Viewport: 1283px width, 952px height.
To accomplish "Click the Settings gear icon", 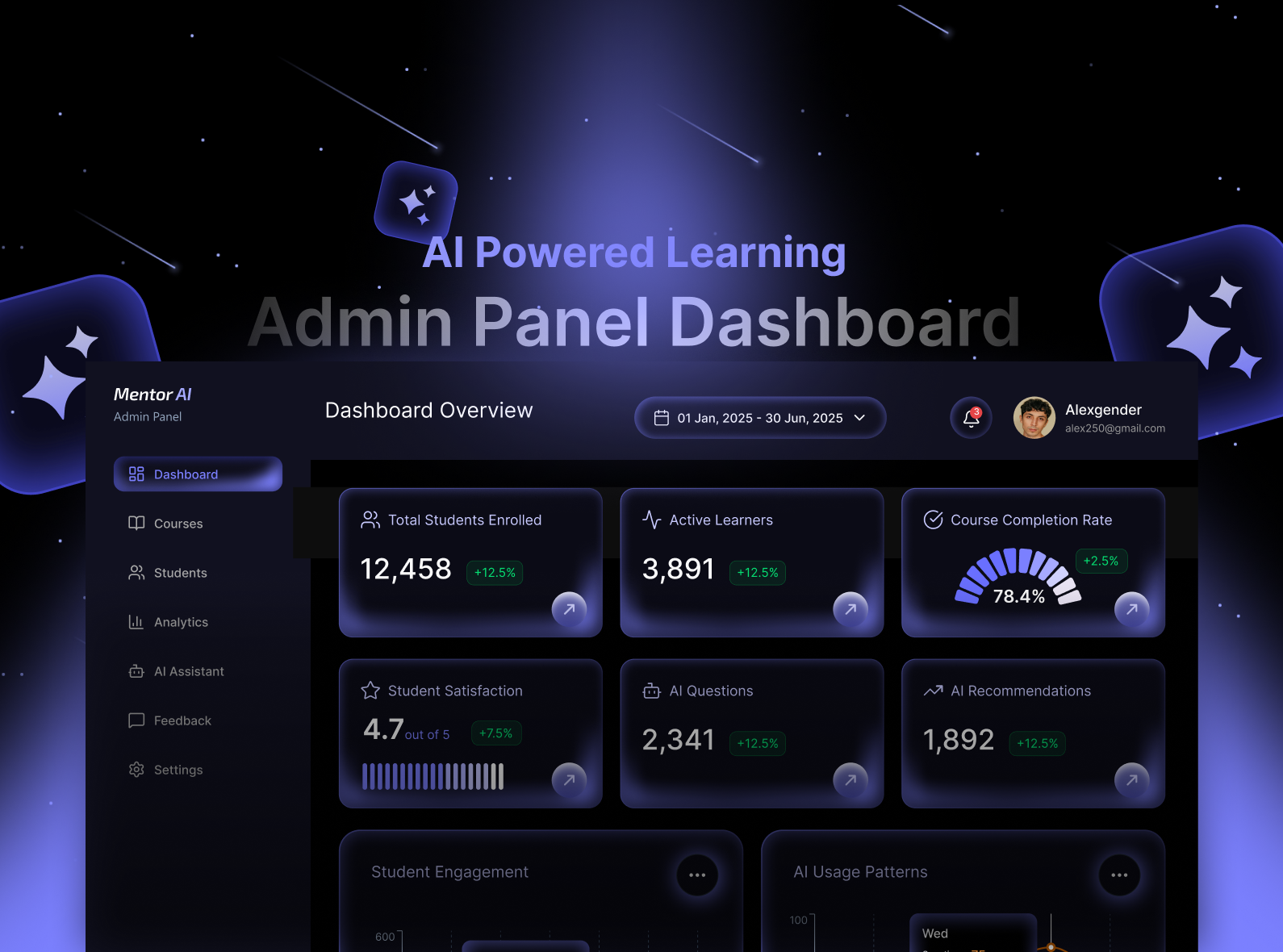I will [136, 770].
